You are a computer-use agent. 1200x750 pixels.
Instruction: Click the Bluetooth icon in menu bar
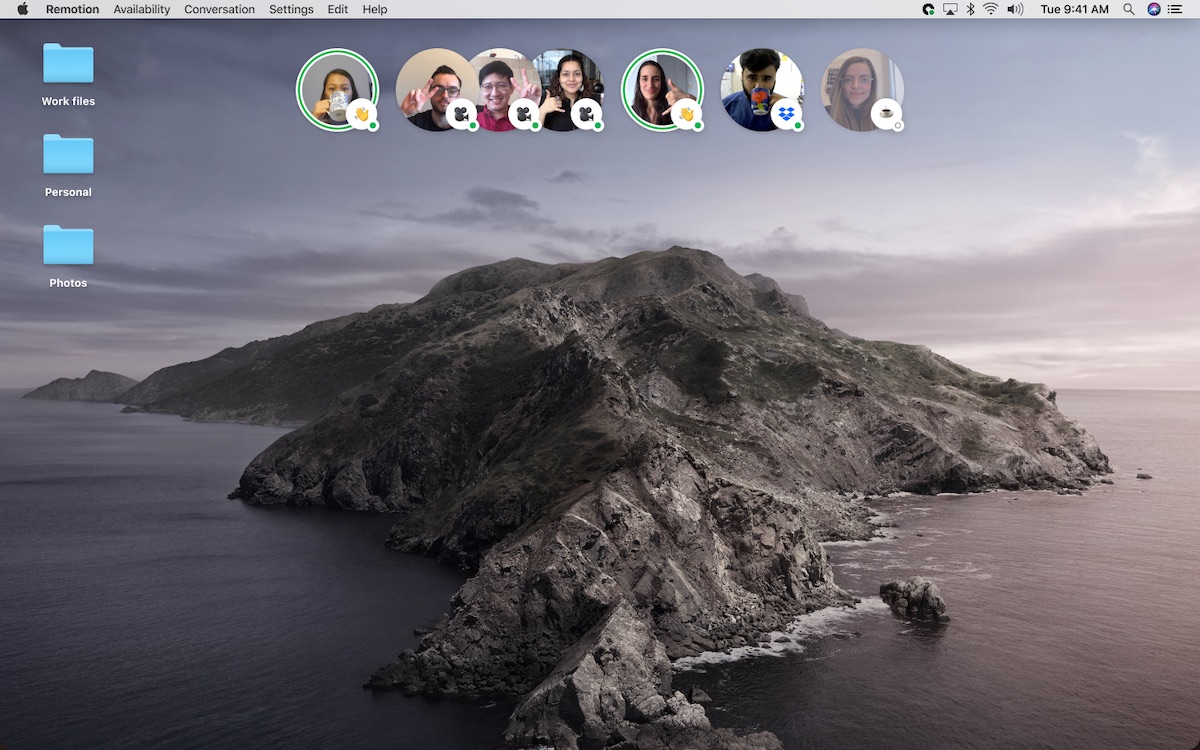[x=970, y=9]
